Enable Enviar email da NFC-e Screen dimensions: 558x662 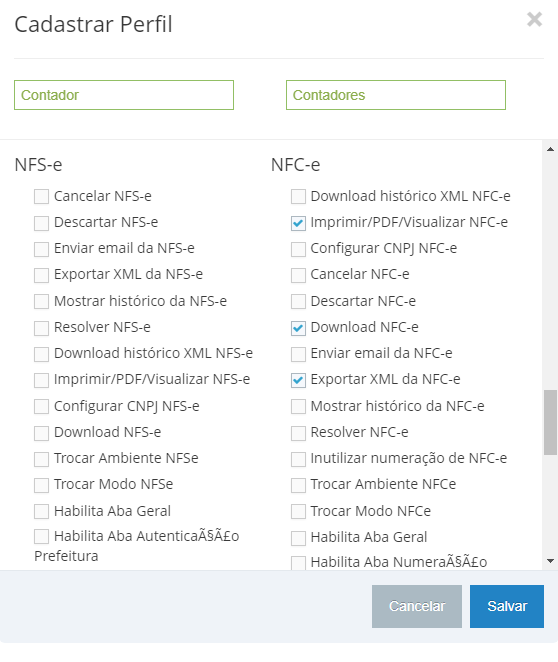[x=298, y=354]
